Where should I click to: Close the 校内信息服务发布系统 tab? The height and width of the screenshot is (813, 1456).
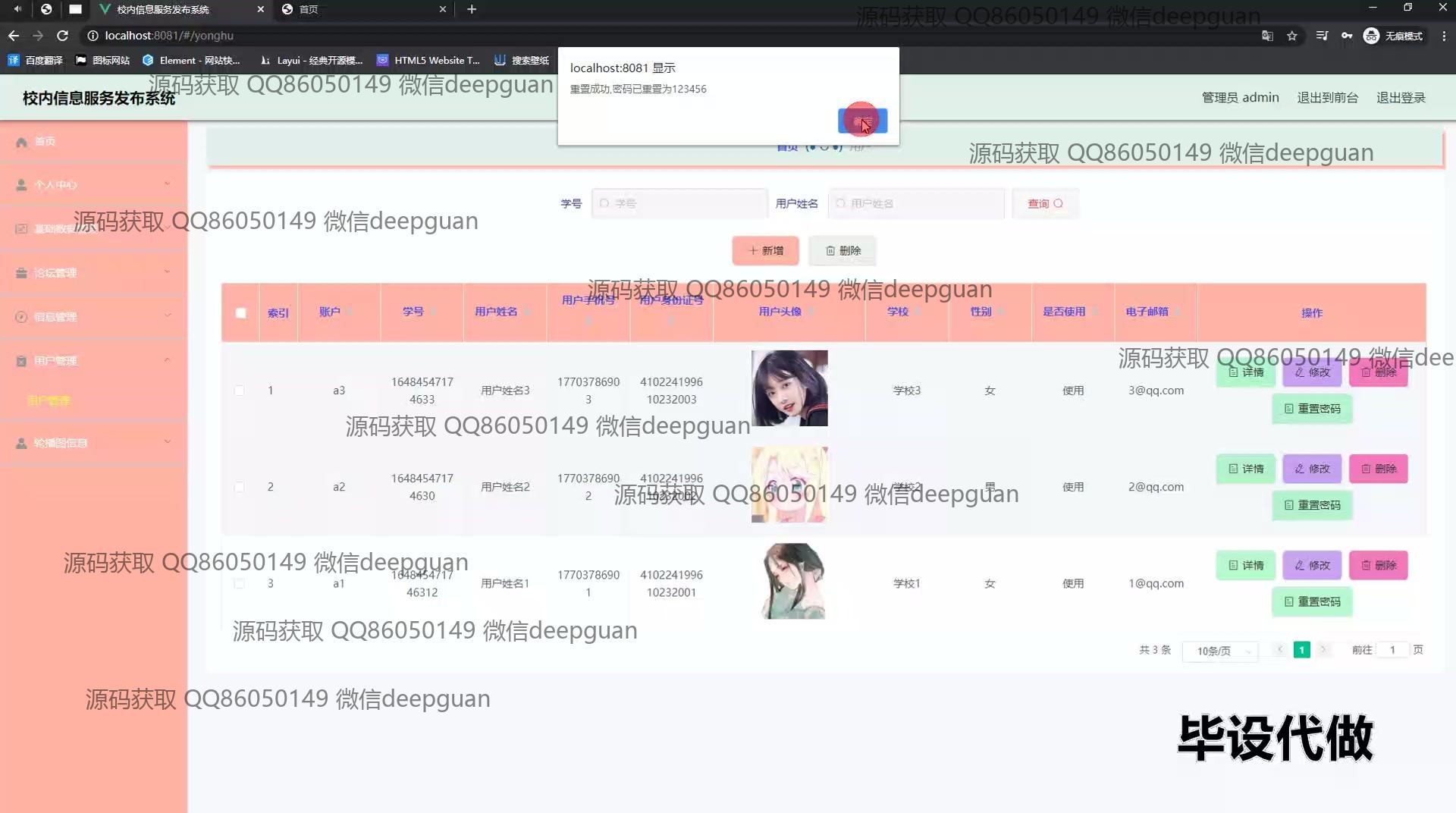tap(261, 9)
